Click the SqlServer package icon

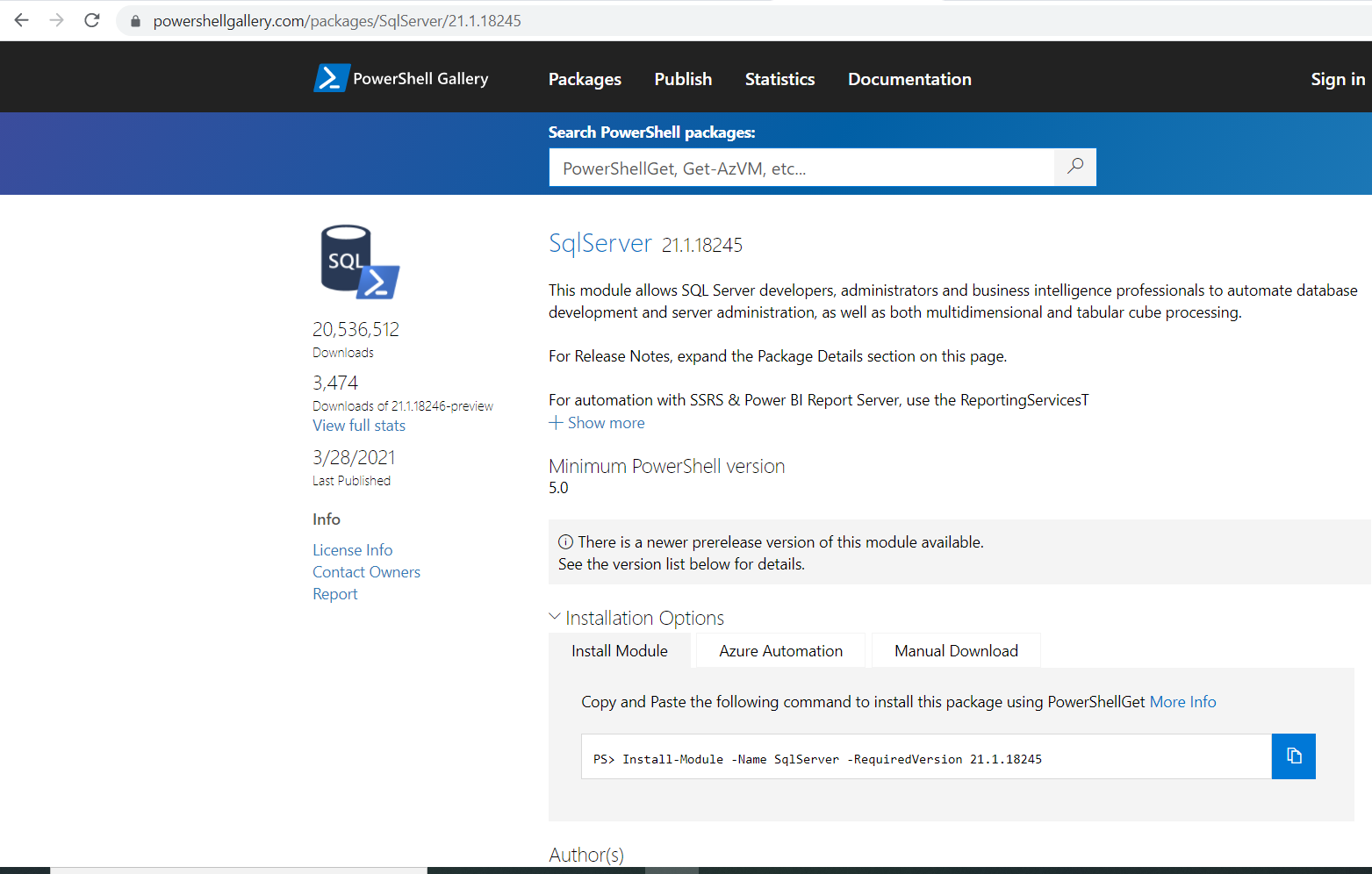click(x=360, y=261)
